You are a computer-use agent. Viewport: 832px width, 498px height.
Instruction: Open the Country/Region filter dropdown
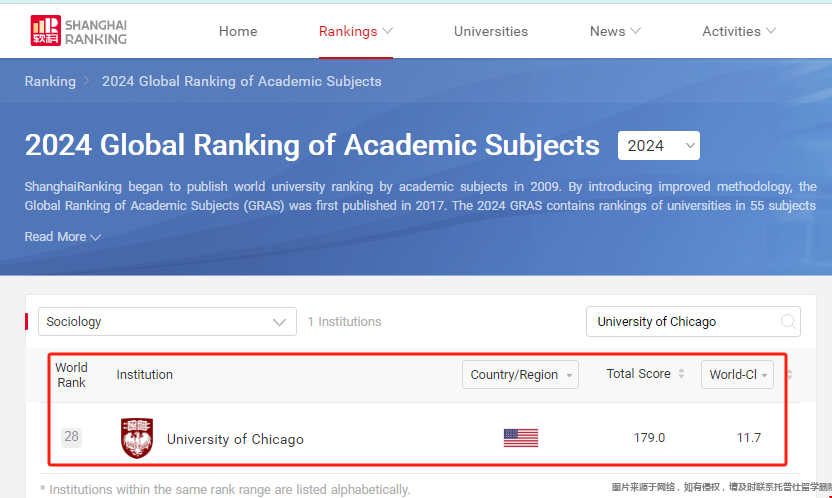[520, 374]
